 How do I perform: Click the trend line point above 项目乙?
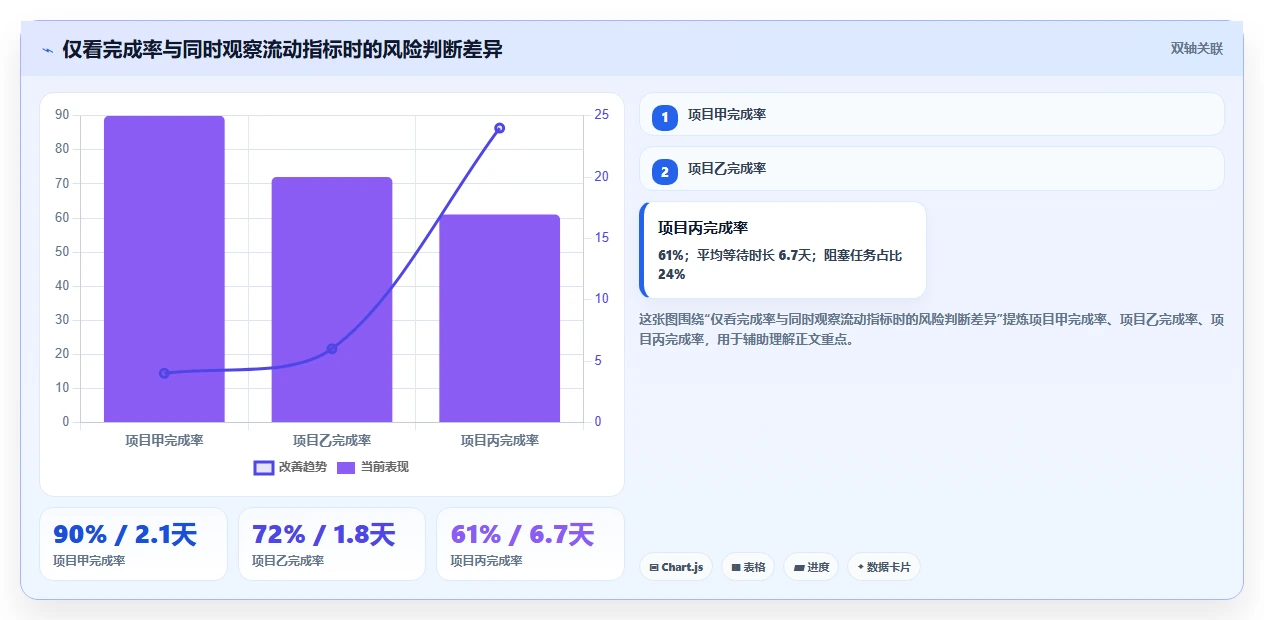332,348
